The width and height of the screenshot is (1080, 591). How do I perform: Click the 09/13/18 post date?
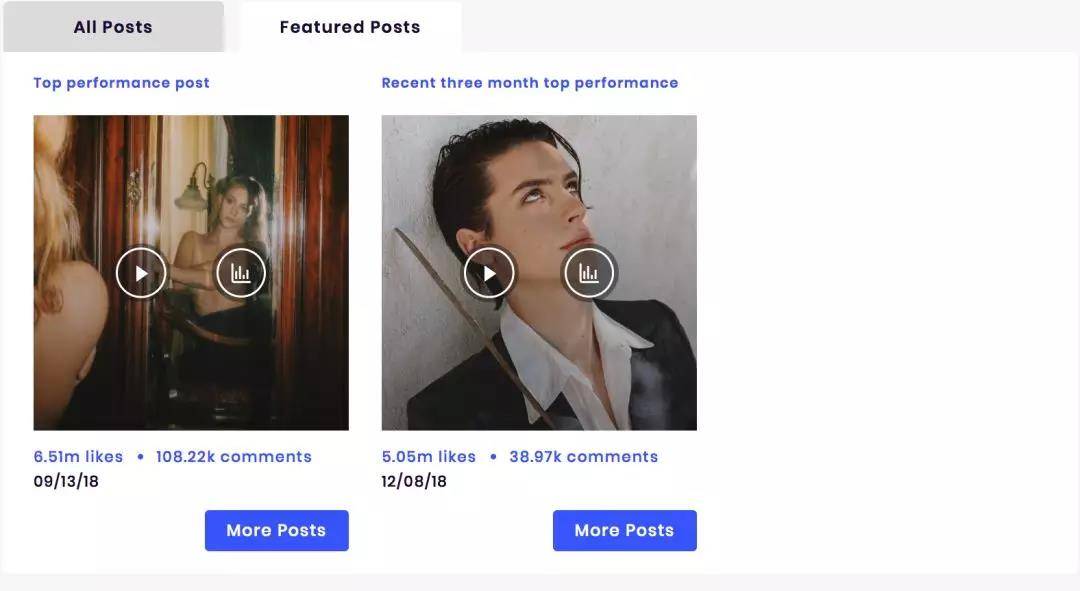pos(66,482)
